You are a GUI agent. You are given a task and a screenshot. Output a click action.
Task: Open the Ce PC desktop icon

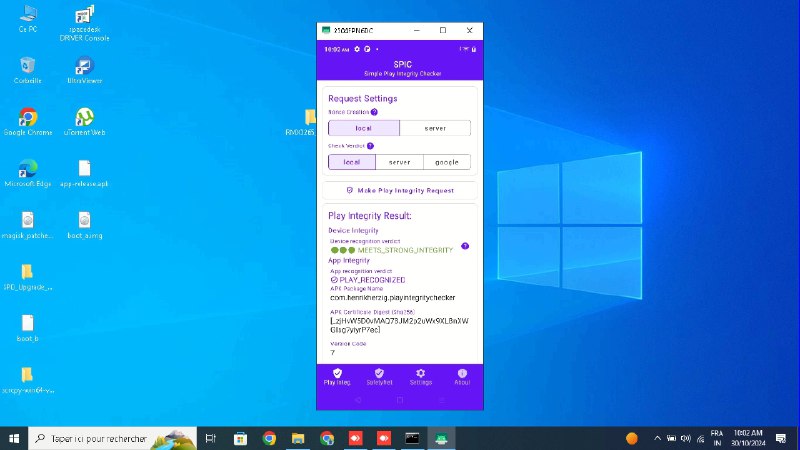click(x=28, y=19)
